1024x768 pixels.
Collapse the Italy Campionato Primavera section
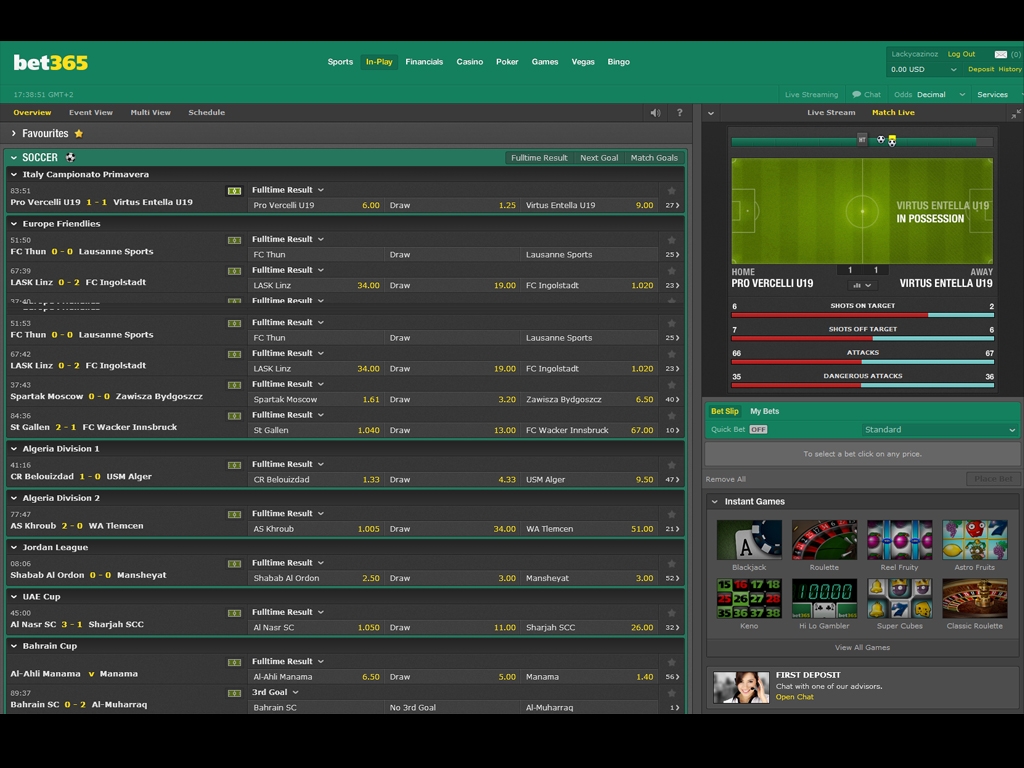point(14,175)
